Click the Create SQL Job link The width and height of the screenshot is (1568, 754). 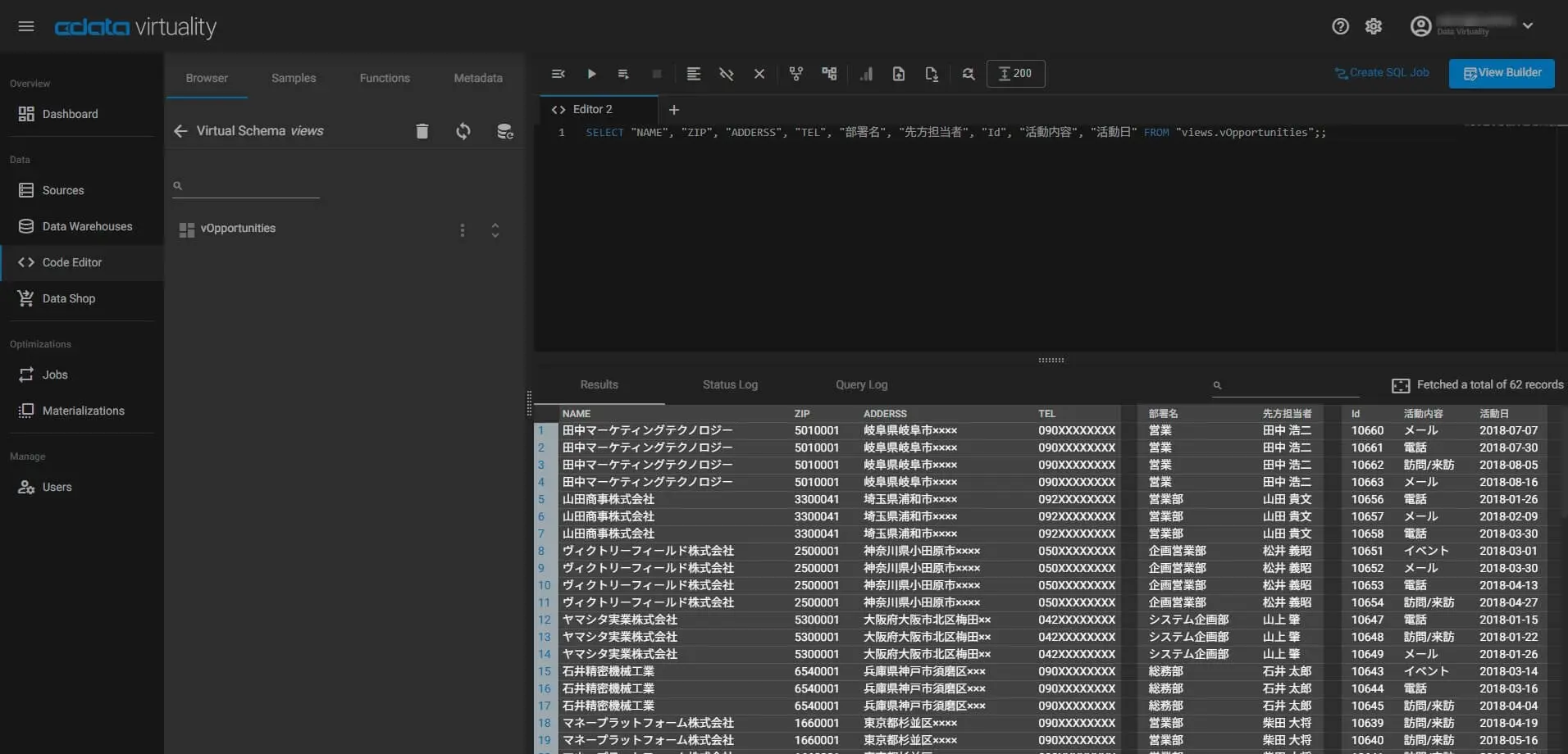click(1382, 73)
